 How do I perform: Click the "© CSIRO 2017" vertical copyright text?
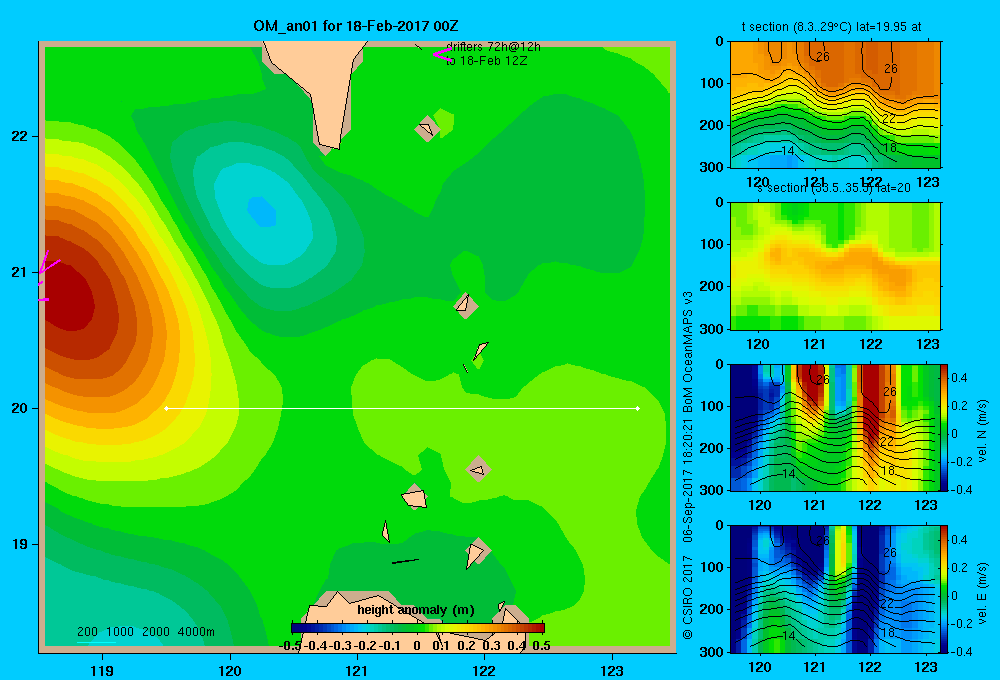click(688, 597)
